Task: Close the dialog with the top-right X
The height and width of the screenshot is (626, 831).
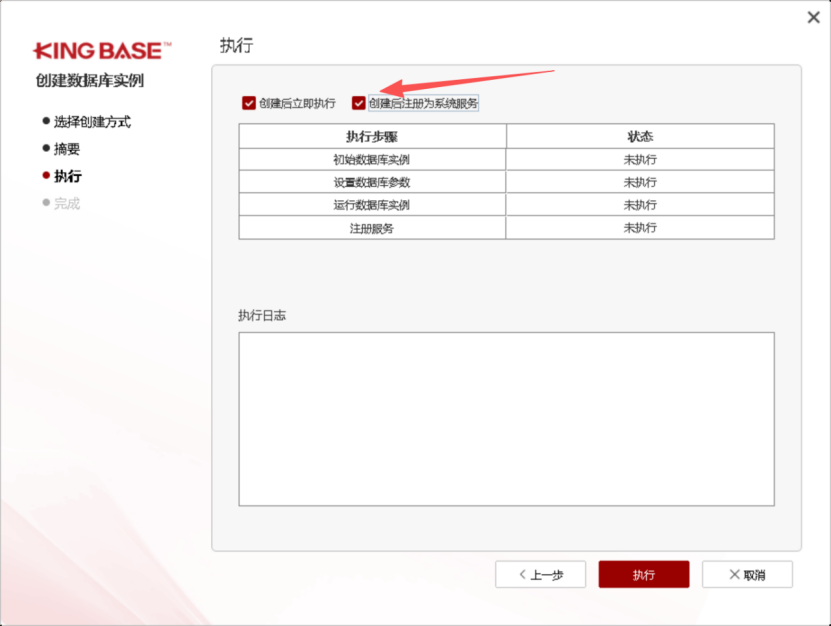Action: pos(814,17)
